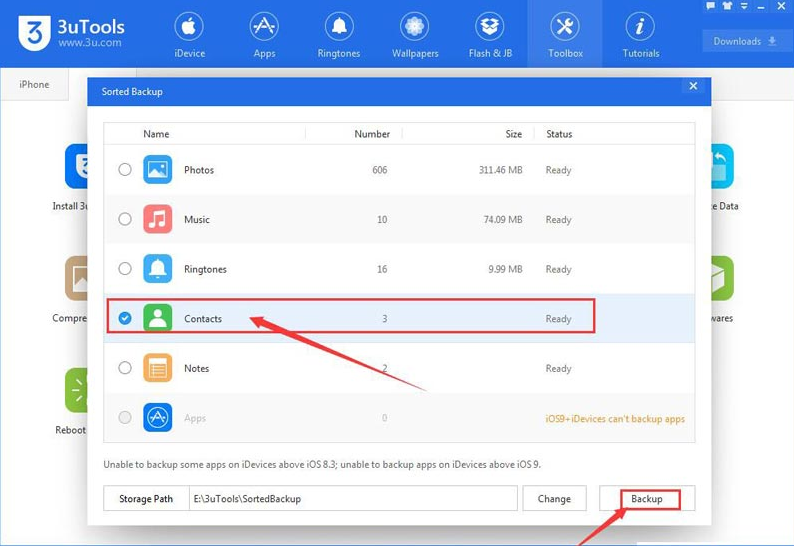Image resolution: width=794 pixels, height=546 pixels.
Task: Click the 'Music' row label
Action: [197, 220]
